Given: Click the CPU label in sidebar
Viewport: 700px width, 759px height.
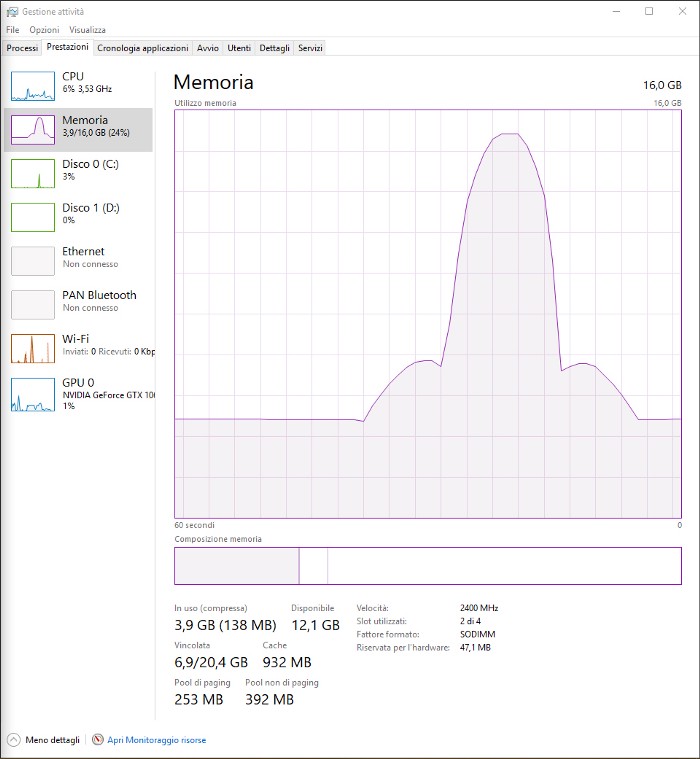Looking at the screenshot, I should coord(73,76).
